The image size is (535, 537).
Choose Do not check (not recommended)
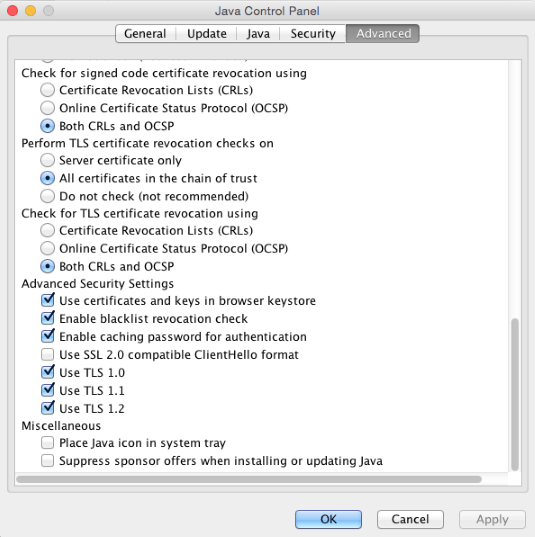47,196
